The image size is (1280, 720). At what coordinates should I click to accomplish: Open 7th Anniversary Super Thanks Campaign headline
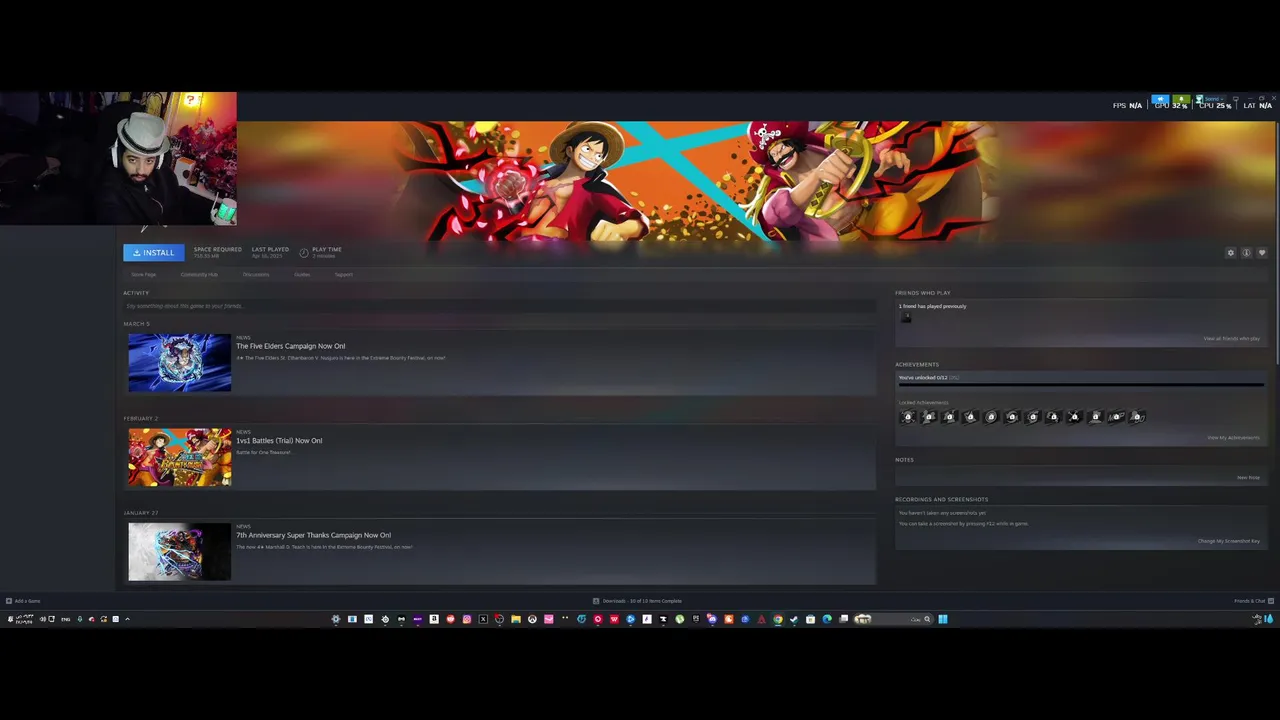[313, 535]
